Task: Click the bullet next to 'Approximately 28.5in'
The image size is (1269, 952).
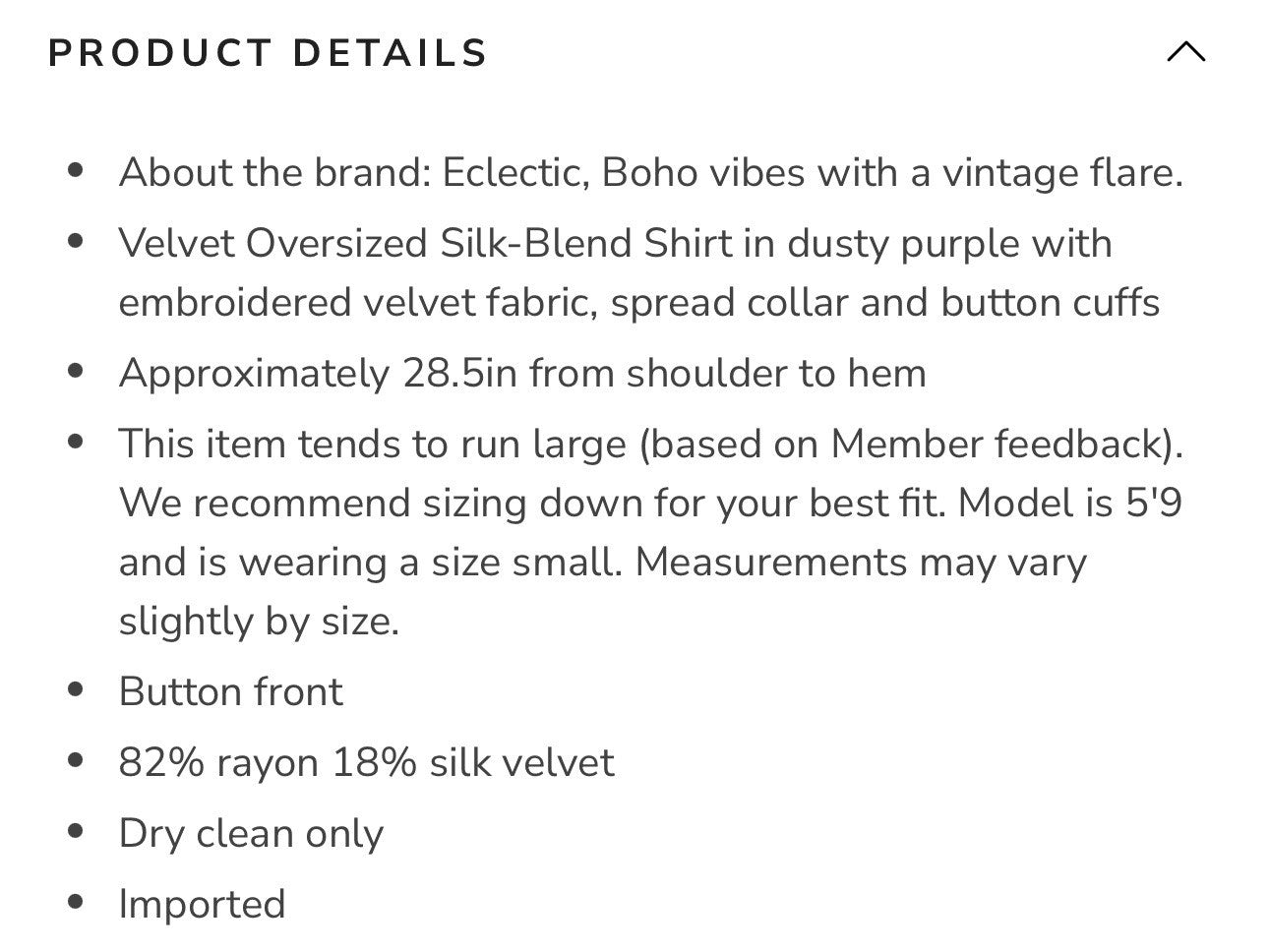Action: (75, 371)
